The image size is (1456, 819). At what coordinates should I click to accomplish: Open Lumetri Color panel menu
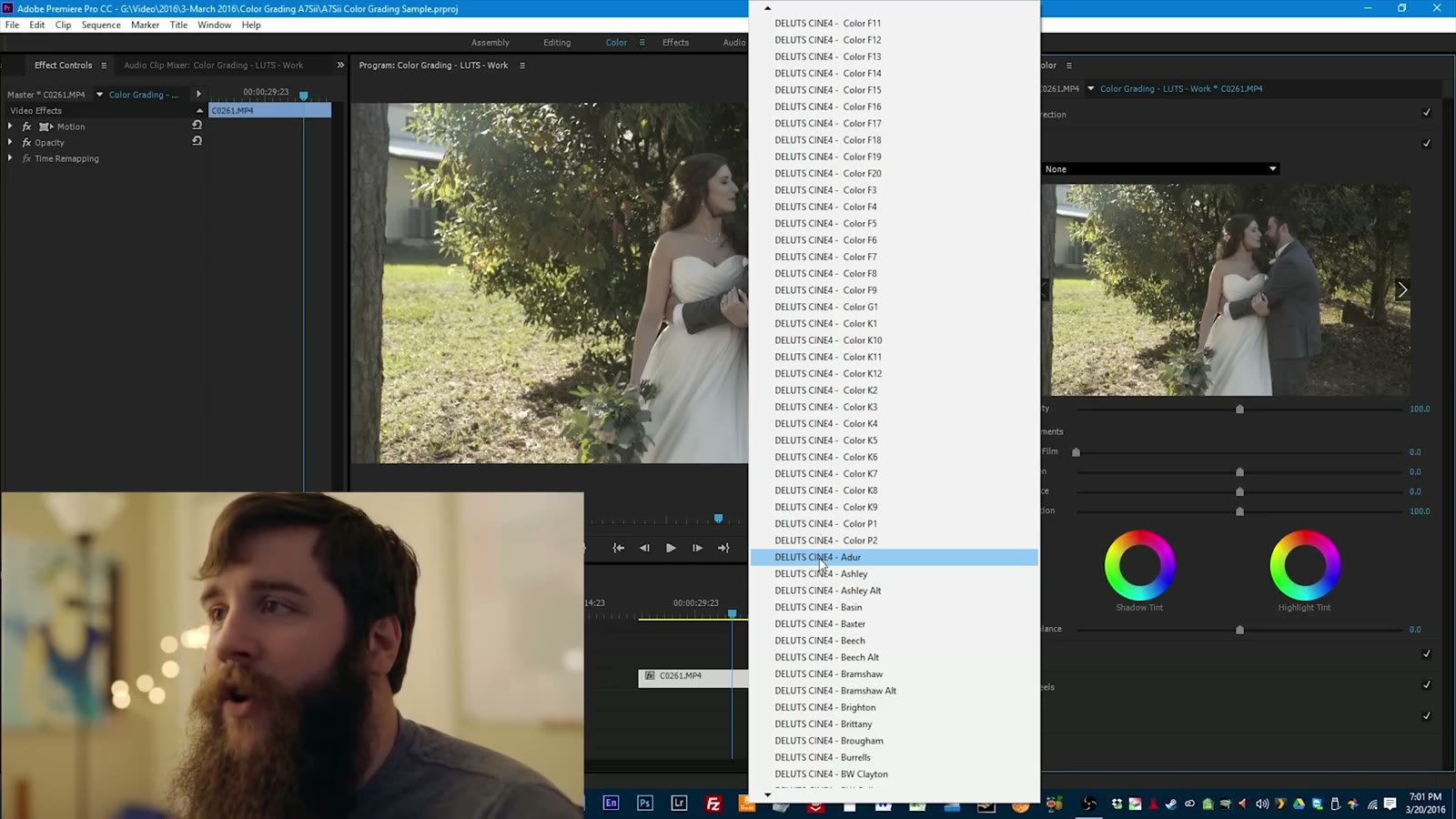[1069, 66]
